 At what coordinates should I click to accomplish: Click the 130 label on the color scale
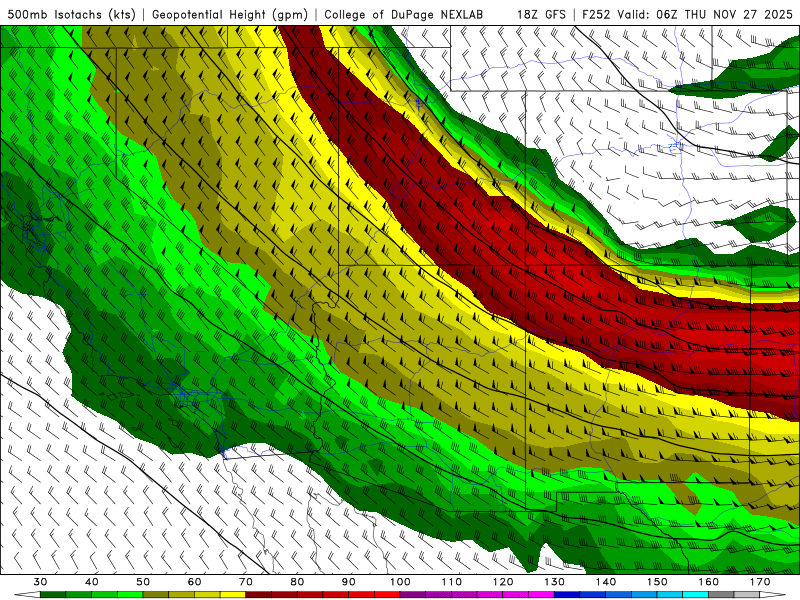[555, 582]
